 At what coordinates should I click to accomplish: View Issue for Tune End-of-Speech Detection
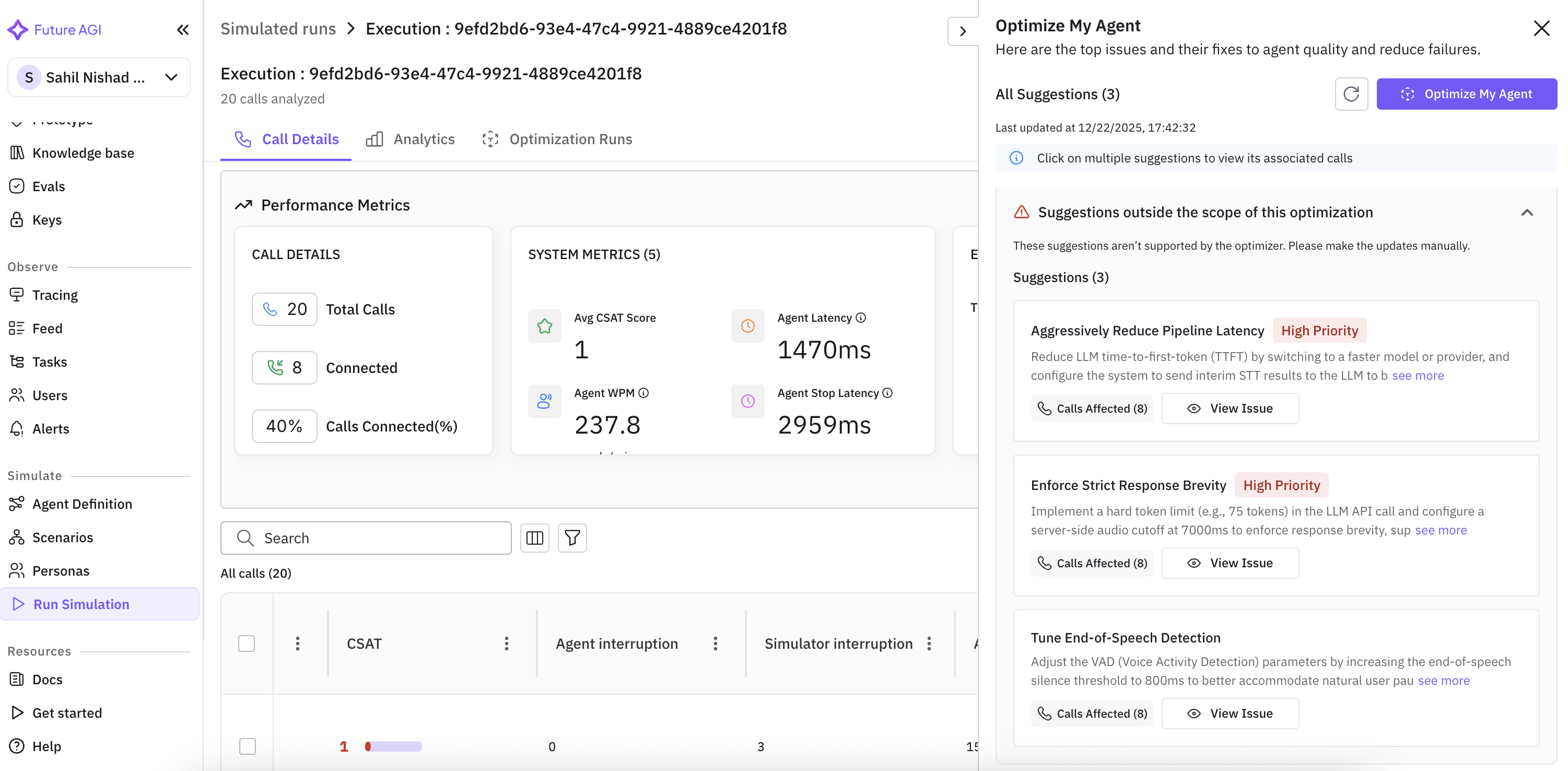pos(1230,713)
